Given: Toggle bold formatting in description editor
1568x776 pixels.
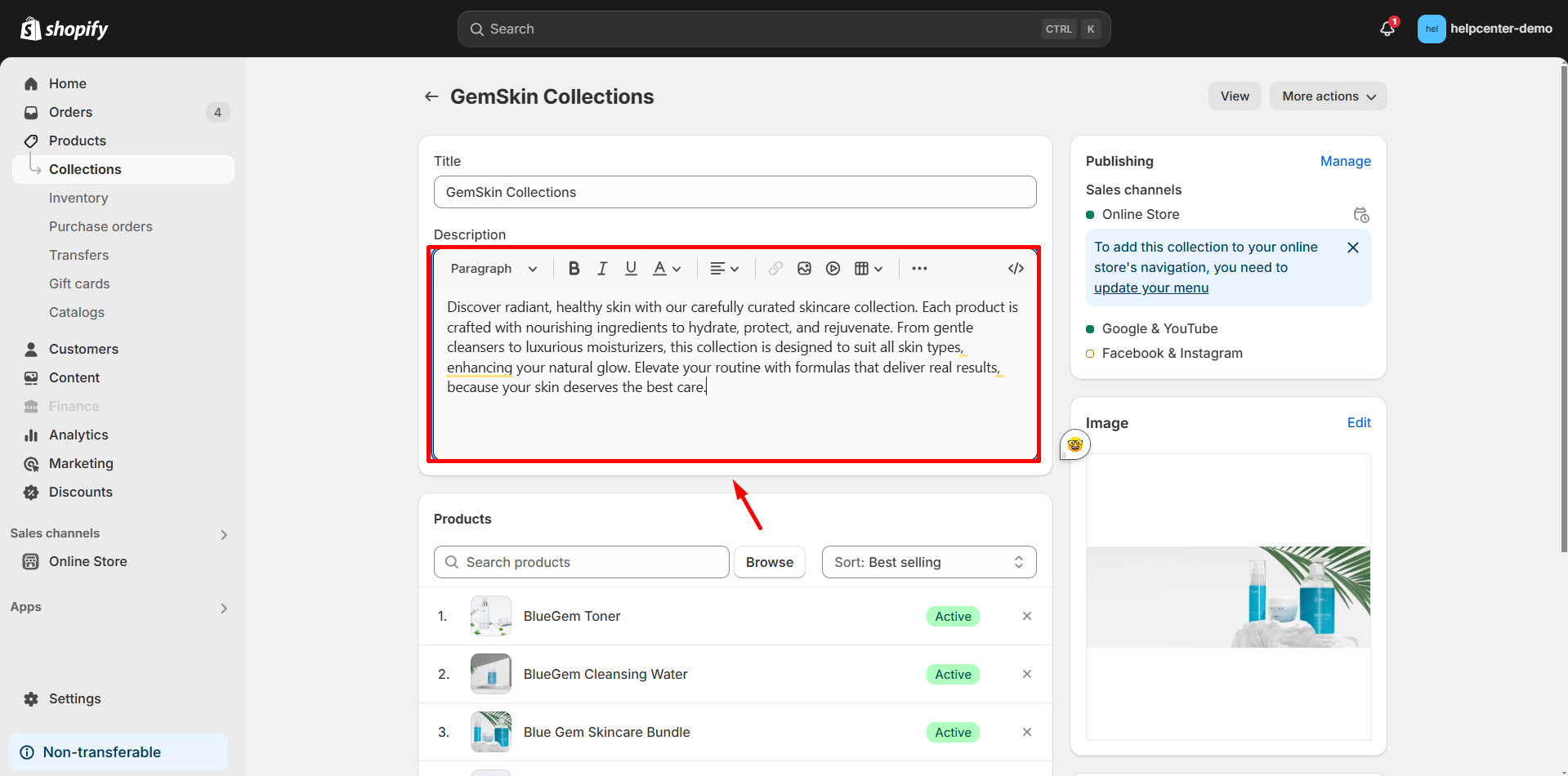Looking at the screenshot, I should pos(574,269).
